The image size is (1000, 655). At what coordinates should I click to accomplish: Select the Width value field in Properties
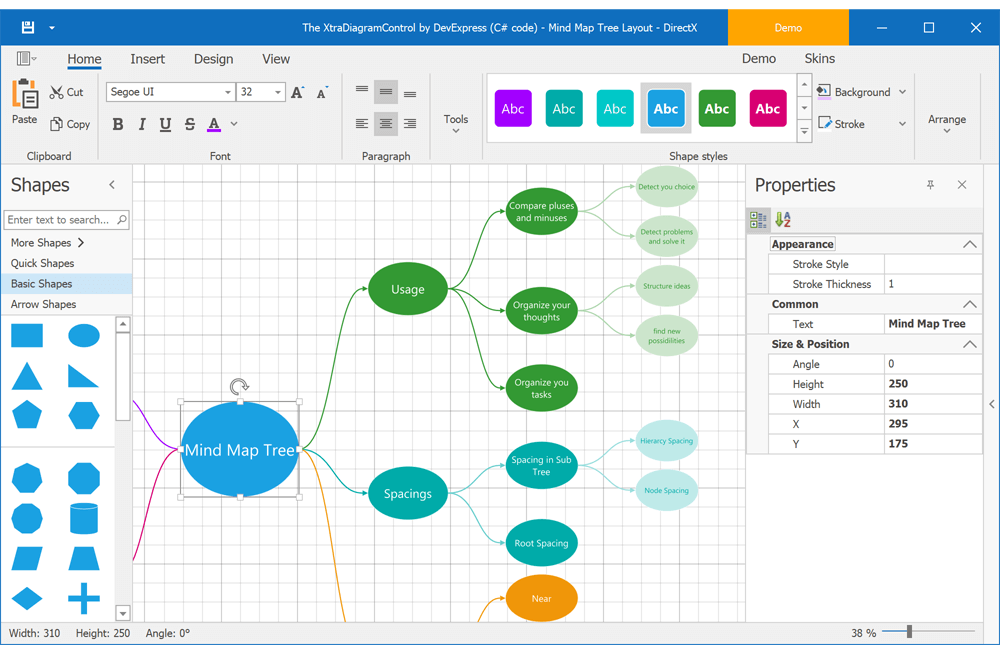[x=932, y=403]
